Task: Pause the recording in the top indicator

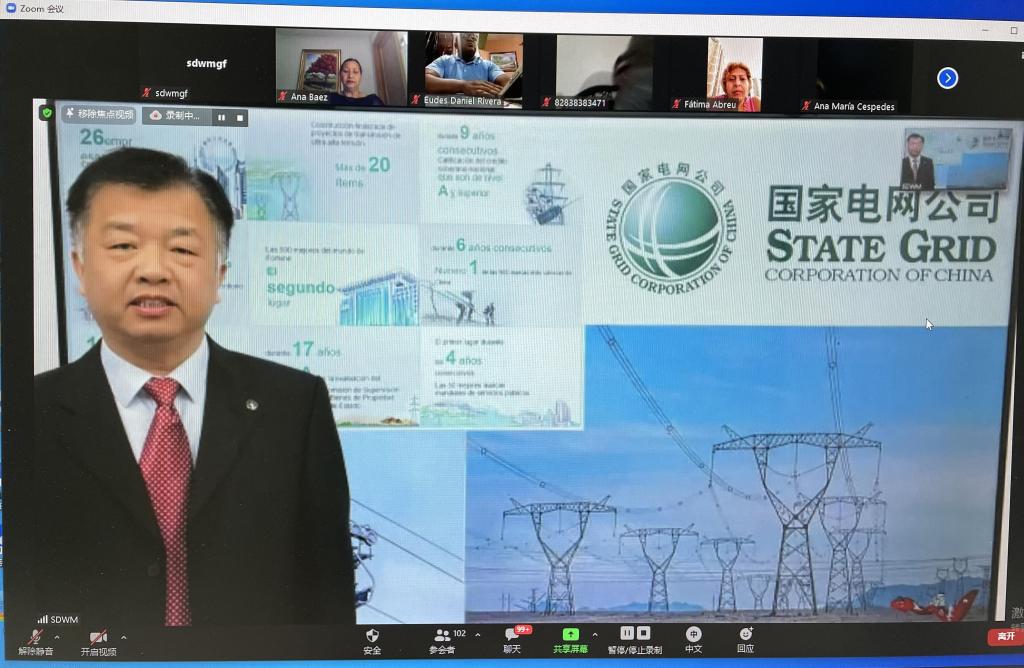Action: [220, 116]
